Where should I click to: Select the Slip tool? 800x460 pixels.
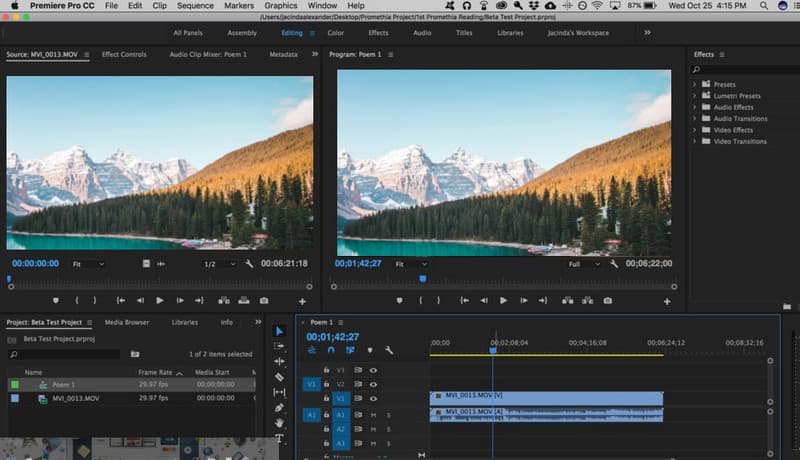point(279,392)
